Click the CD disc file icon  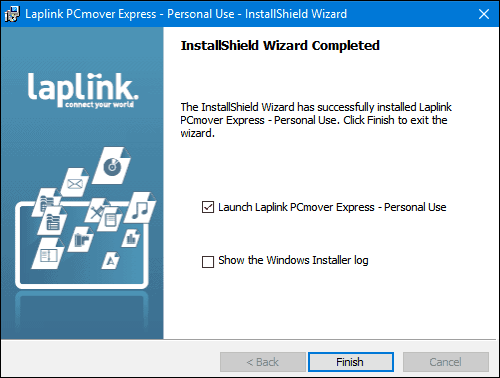coord(112,166)
